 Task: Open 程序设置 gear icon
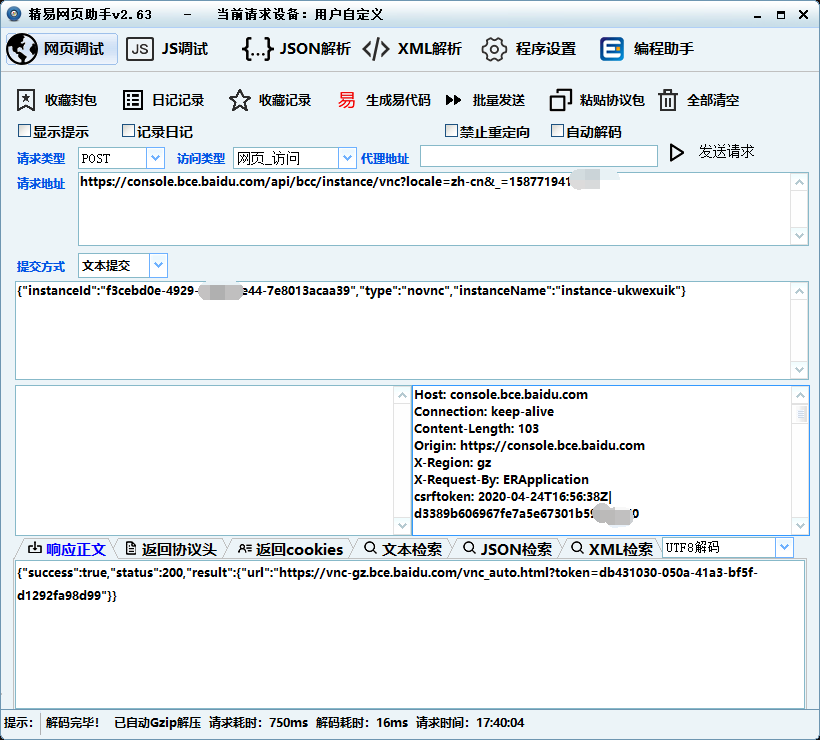click(x=494, y=49)
